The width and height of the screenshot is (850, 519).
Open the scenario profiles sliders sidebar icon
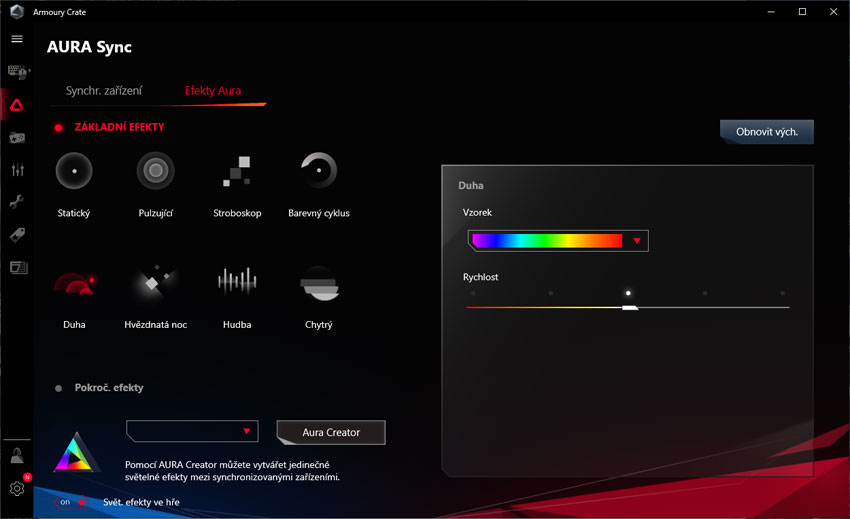17,170
